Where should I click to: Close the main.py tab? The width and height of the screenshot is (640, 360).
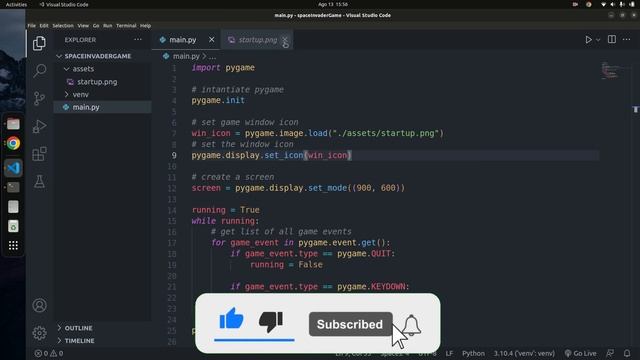pos(211,40)
